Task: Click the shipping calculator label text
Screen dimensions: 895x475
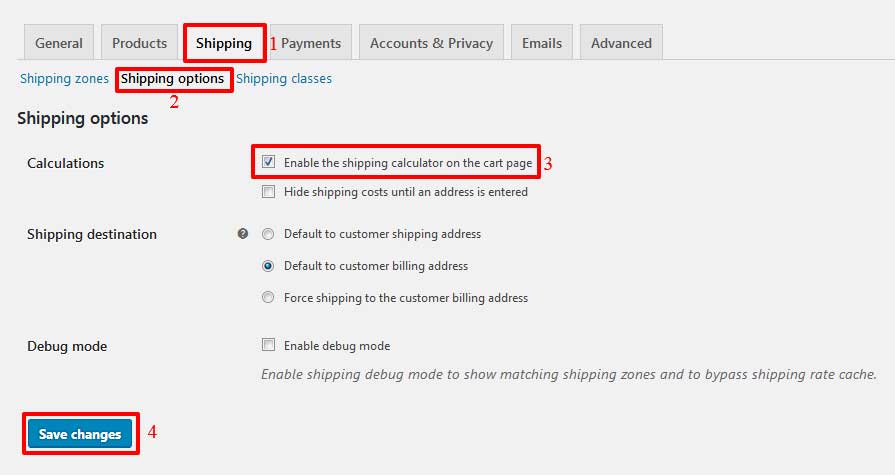Action: coord(408,163)
